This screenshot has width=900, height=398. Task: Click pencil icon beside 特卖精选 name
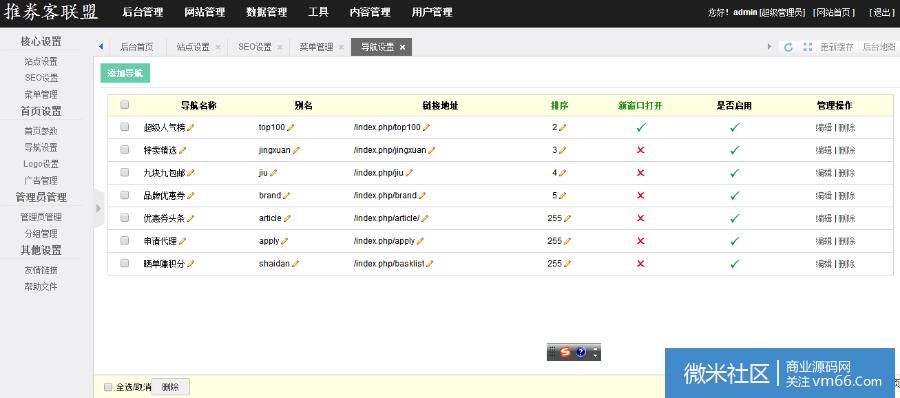click(x=183, y=150)
